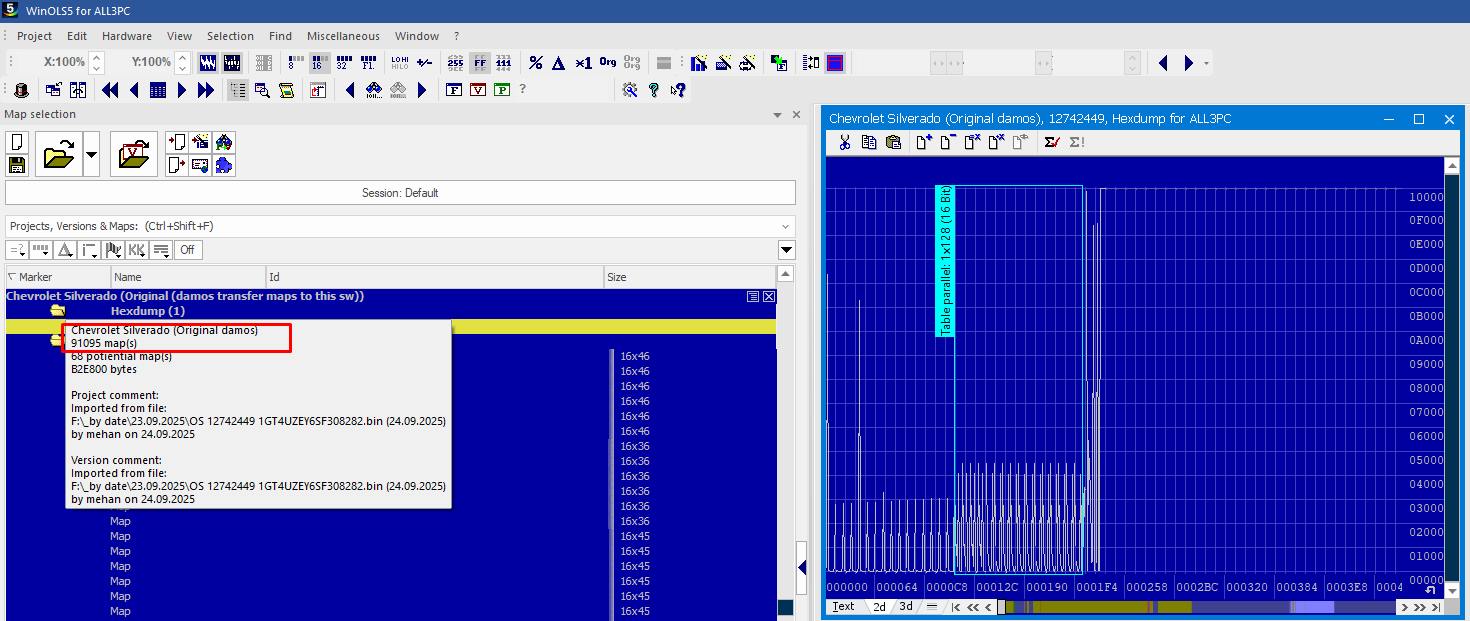
Task: Open version folder icon marked V
Action: (x=133, y=155)
